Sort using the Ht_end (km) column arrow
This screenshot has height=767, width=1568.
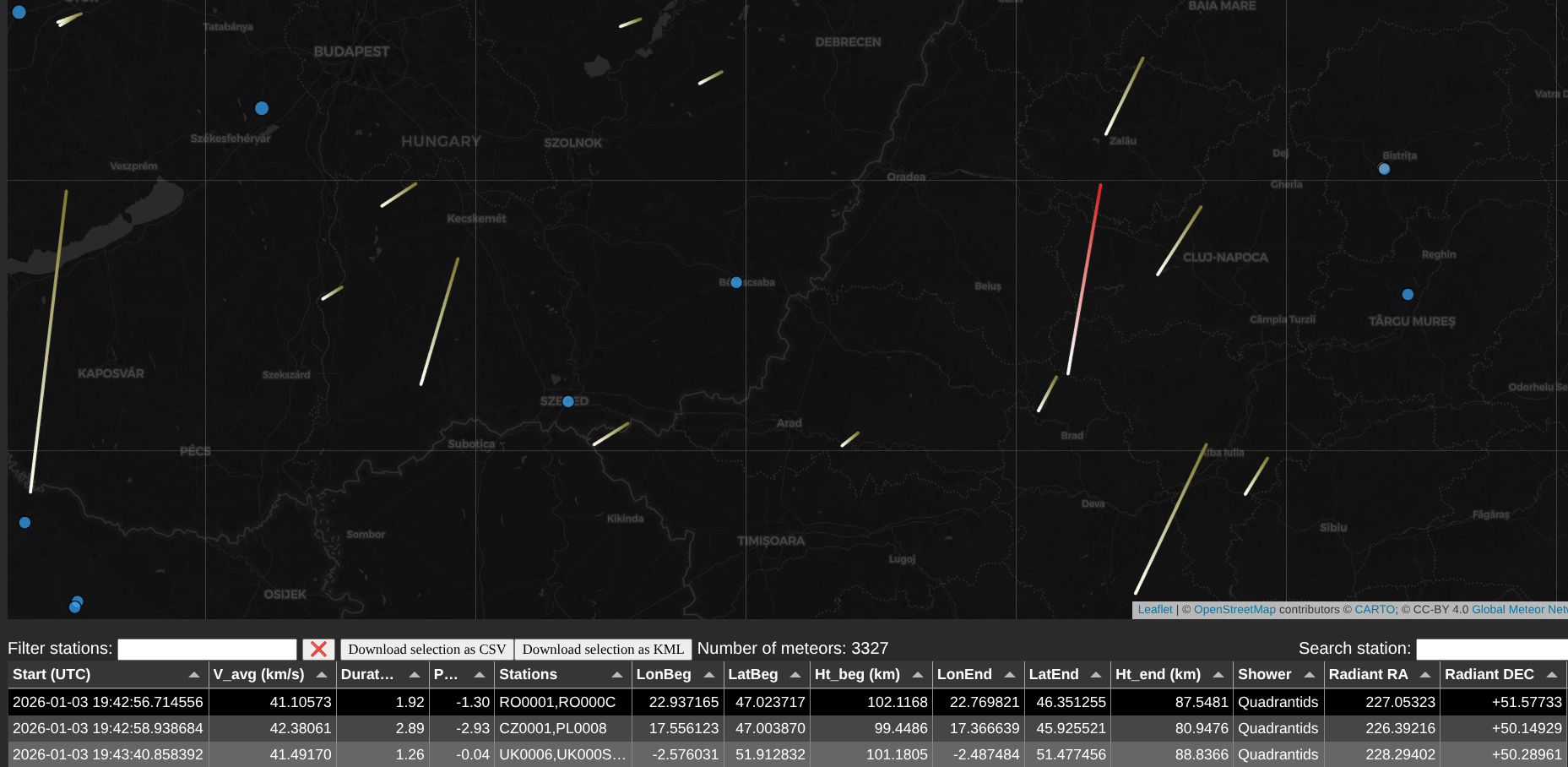click(1218, 674)
